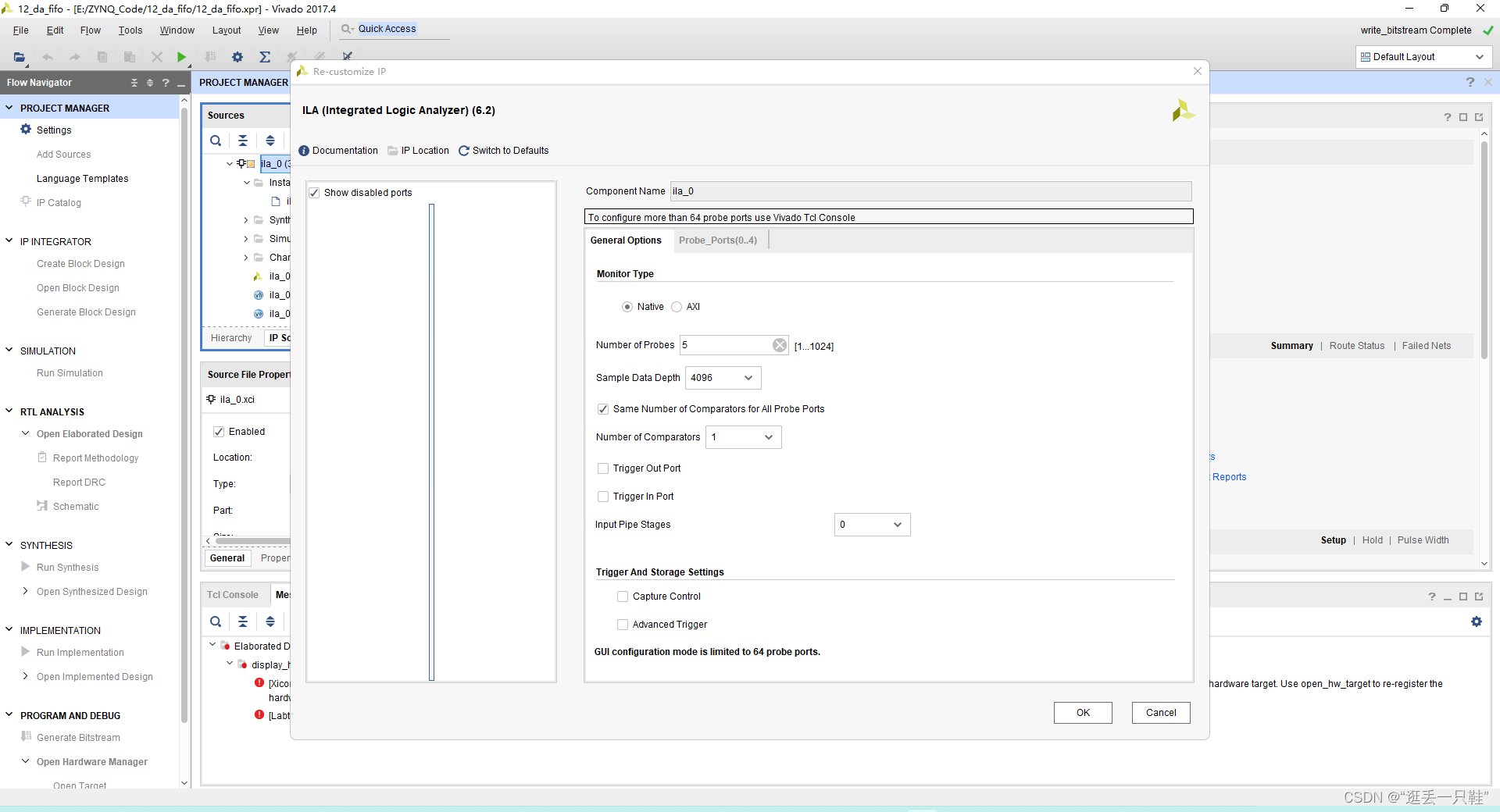Clear the Number of Probes field
The width and height of the screenshot is (1500, 812).
point(780,345)
